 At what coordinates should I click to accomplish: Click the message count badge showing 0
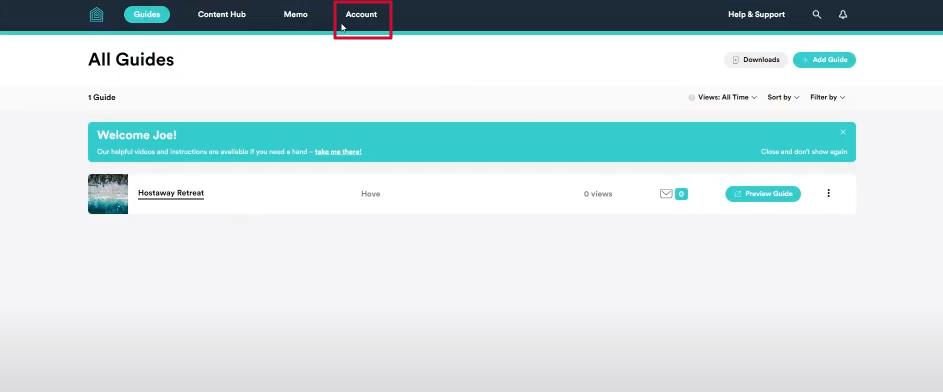click(x=681, y=194)
